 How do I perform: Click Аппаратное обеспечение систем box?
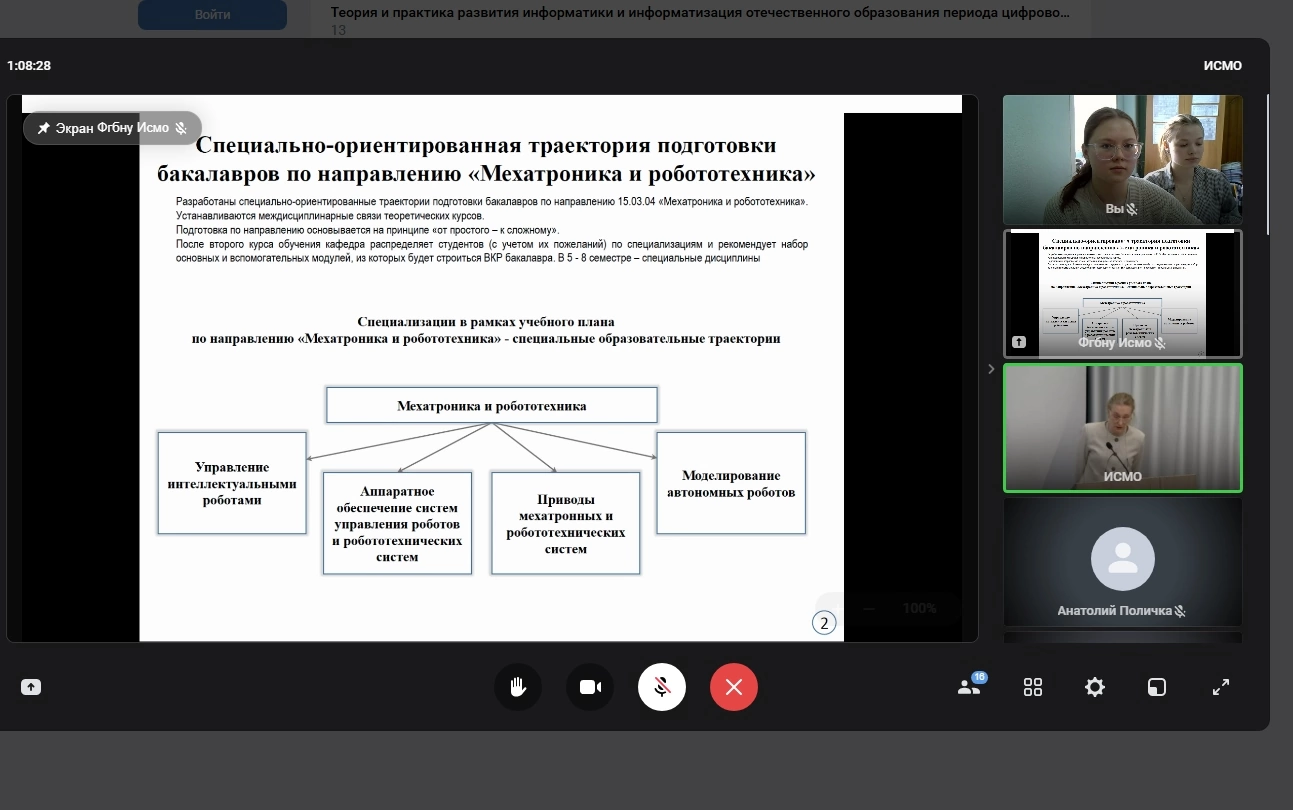point(397,523)
